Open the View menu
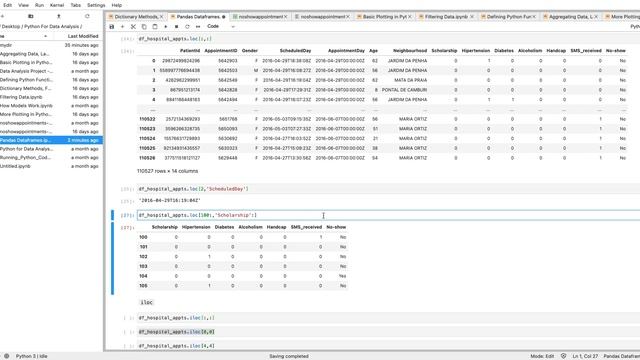 click(23, 5)
